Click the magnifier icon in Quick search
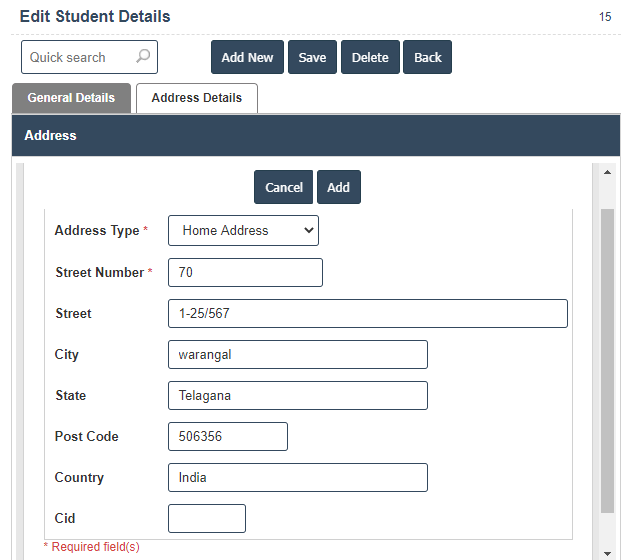 (143, 57)
